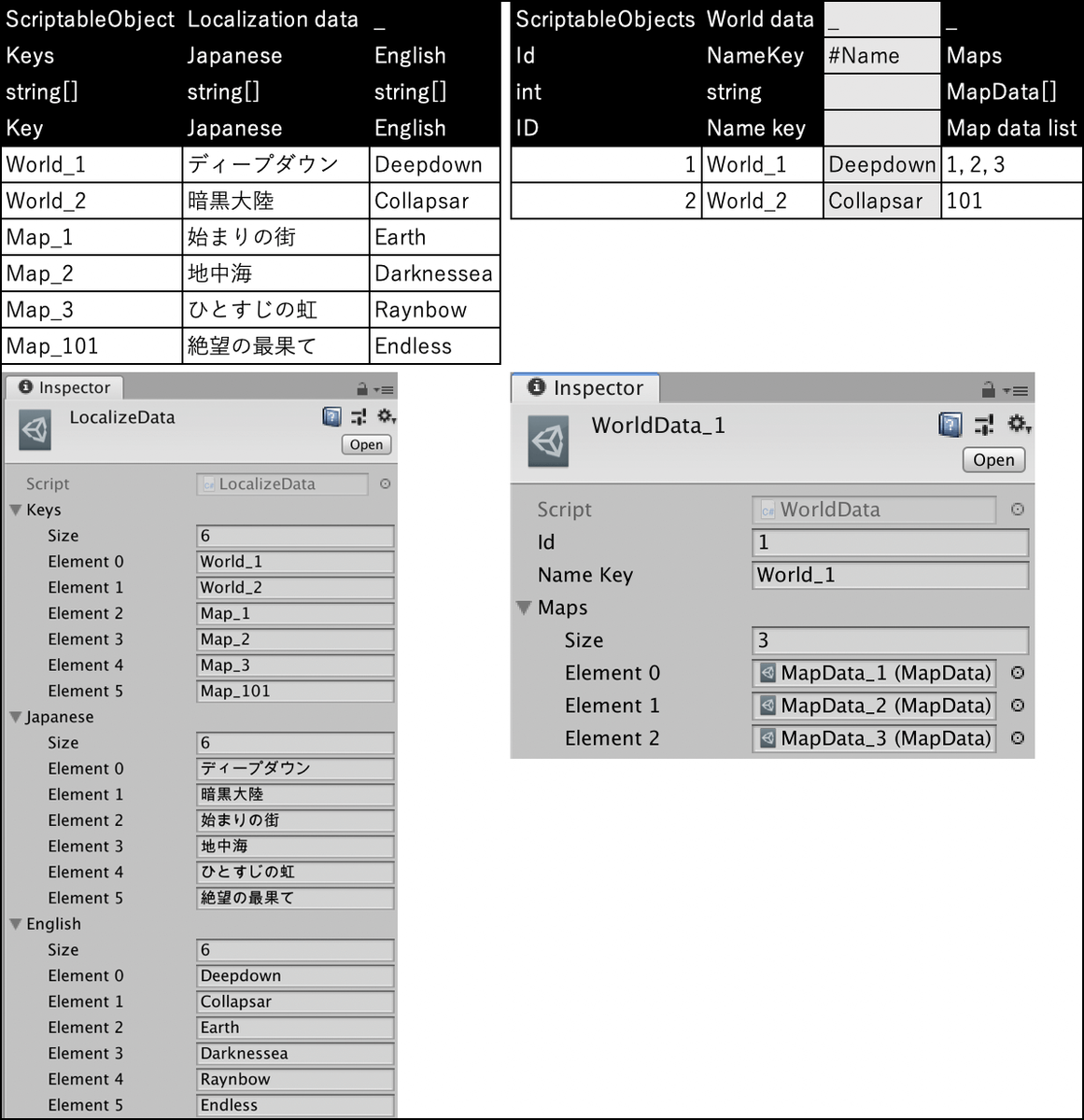Click Japanese field containing 始まりの街

pos(295,820)
